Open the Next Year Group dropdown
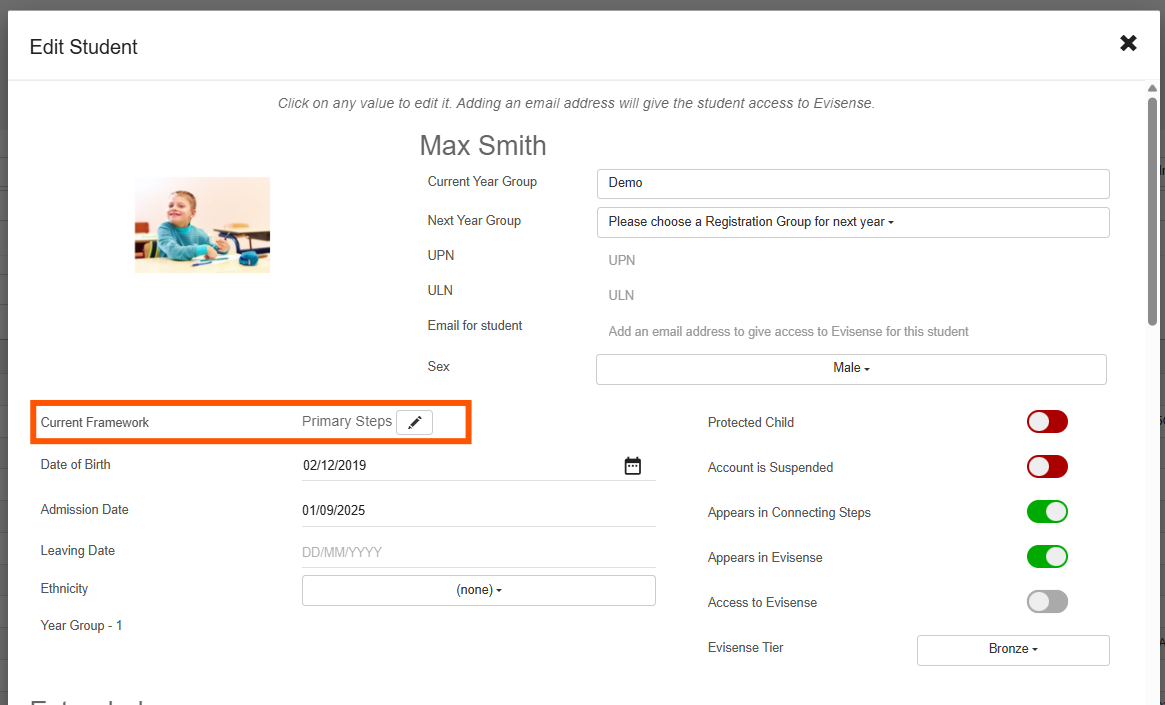1165x705 pixels. [x=853, y=222]
